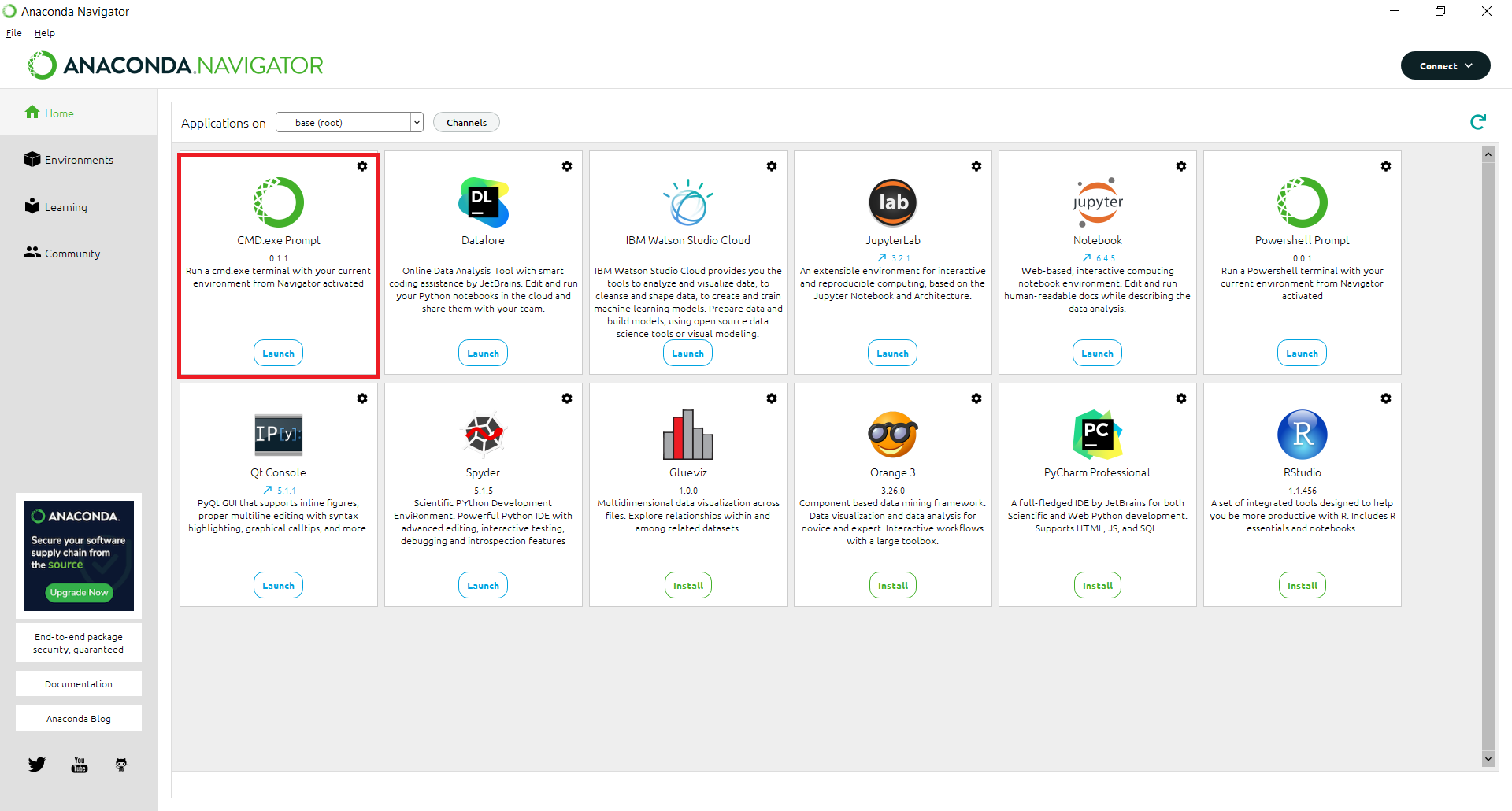This screenshot has width=1512, height=811.
Task: Click the IBM Watson Studio Cloud logo
Action: (x=688, y=202)
